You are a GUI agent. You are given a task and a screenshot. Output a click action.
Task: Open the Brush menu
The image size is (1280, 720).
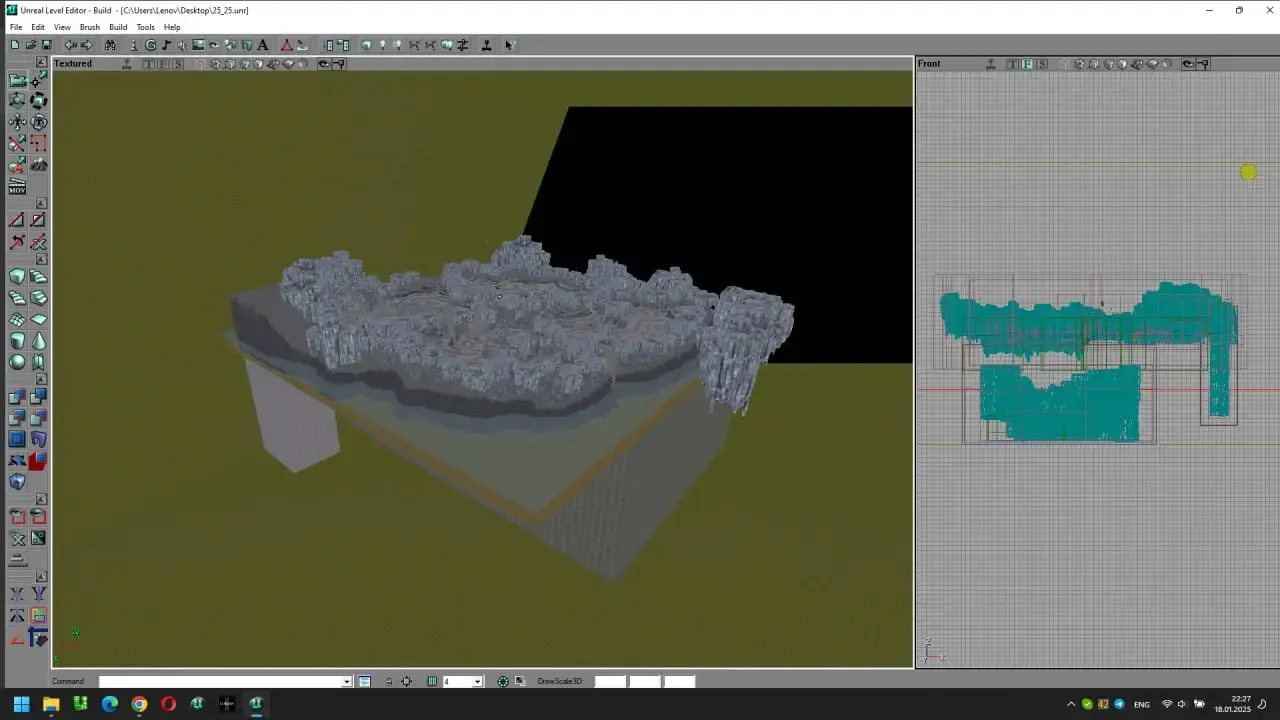(90, 27)
